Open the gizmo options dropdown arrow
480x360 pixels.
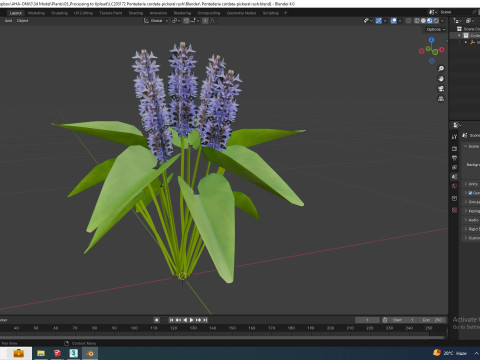click(x=385, y=21)
